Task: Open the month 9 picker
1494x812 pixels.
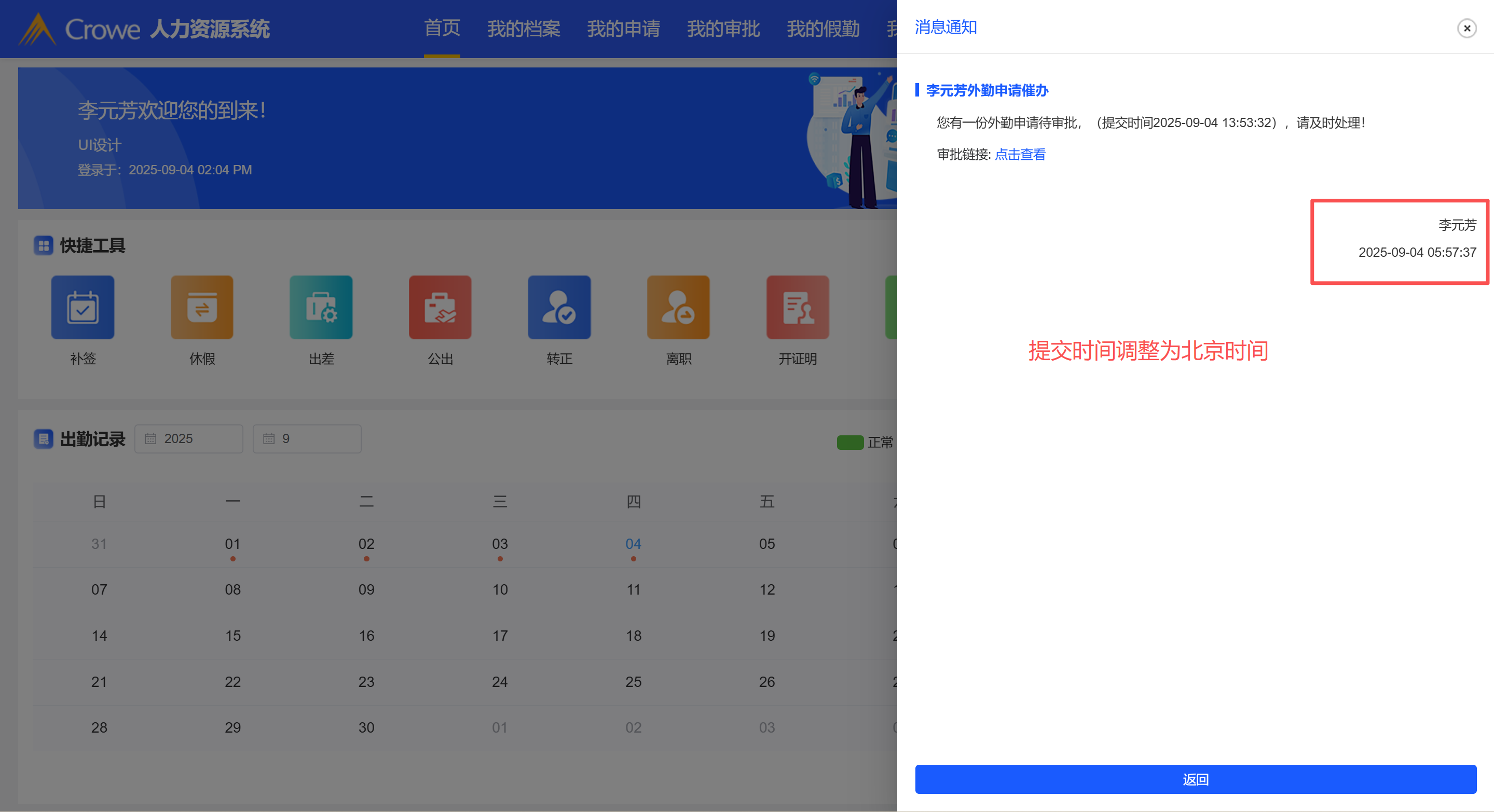Action: click(307, 438)
